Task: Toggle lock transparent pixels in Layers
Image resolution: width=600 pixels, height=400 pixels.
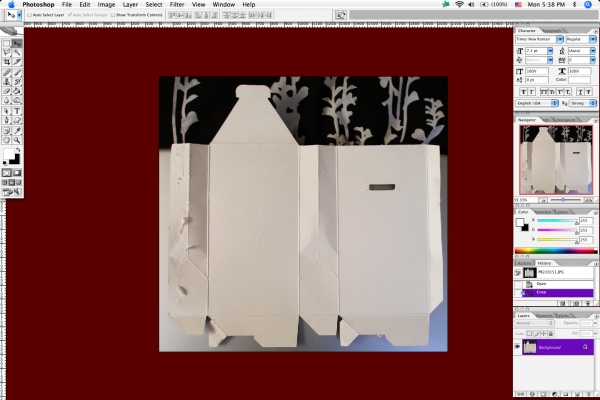Action: 529,334
